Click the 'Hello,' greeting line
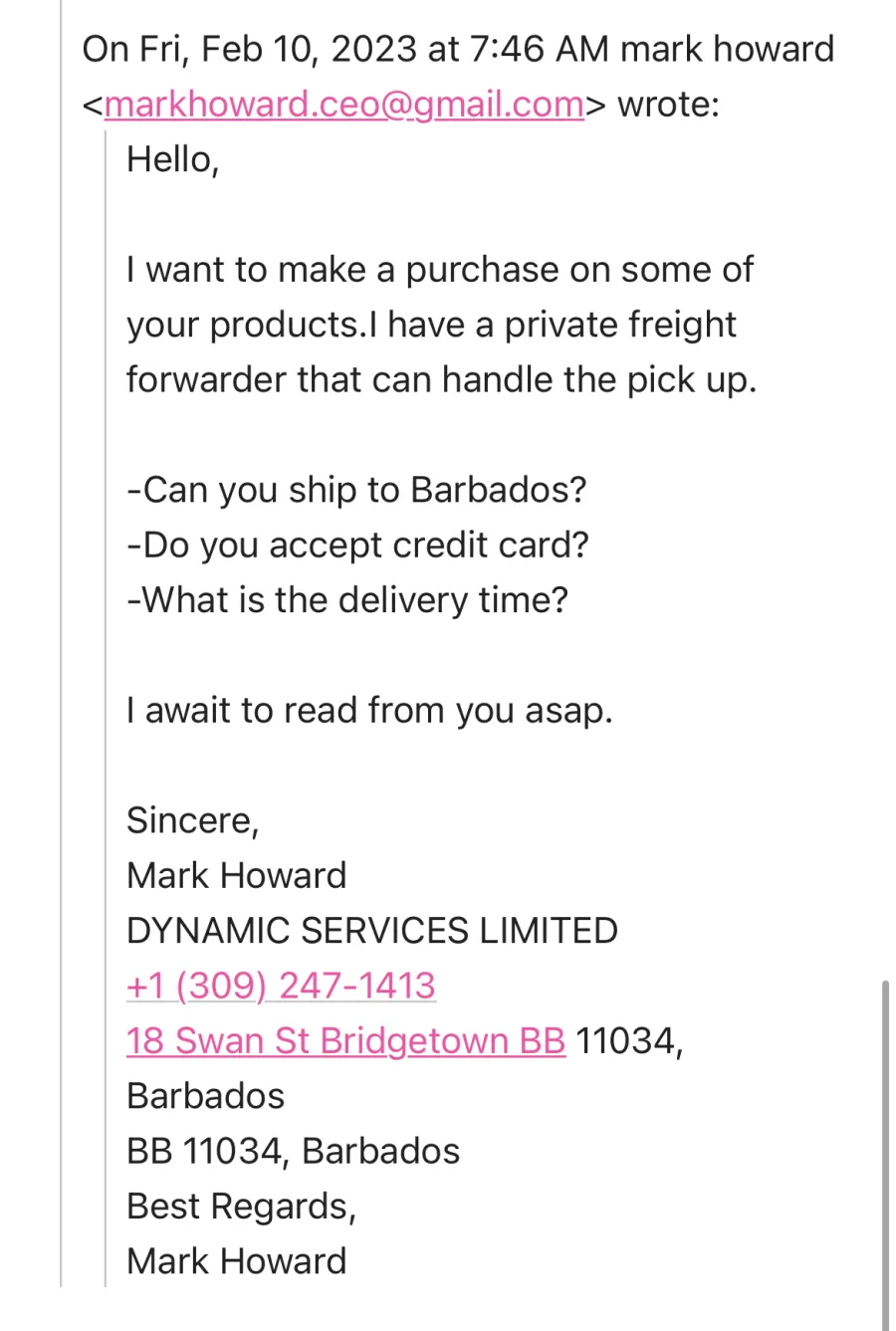896x1331 pixels. (172, 159)
